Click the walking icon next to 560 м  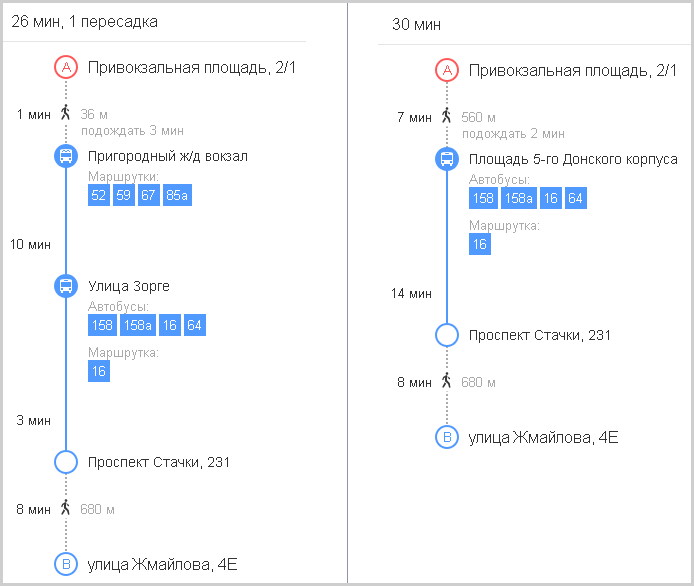pyautogui.click(x=447, y=116)
